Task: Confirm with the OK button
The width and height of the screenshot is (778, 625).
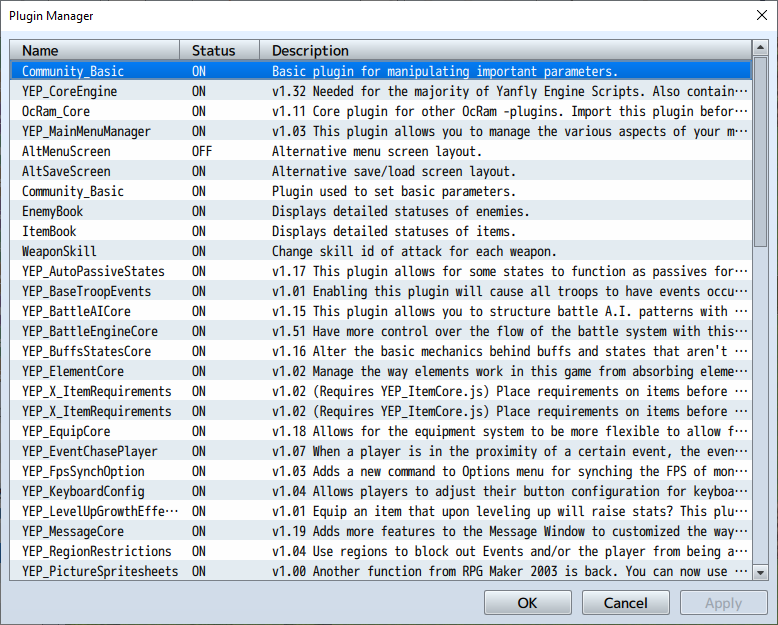Action: pyautogui.click(x=527, y=603)
